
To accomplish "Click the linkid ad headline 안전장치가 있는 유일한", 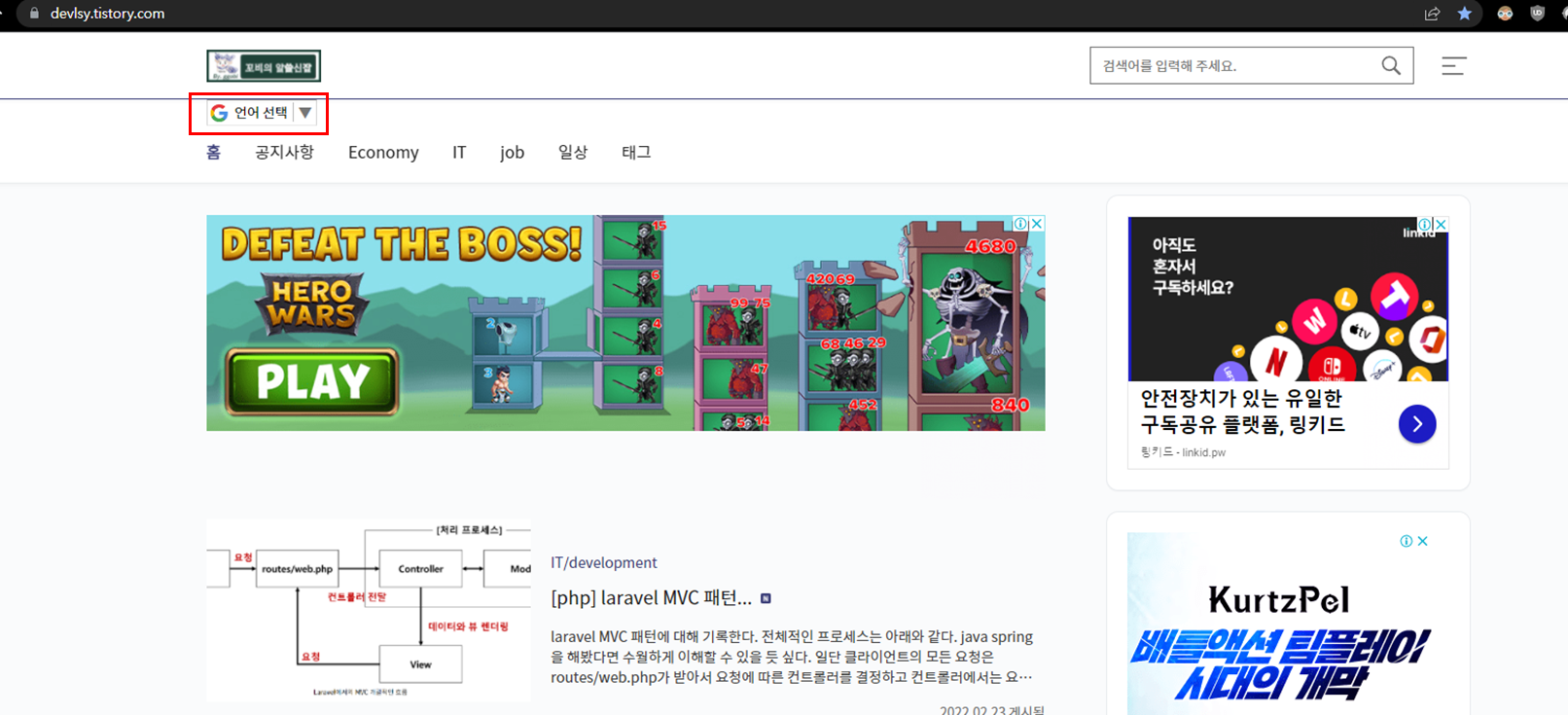I will tap(1241, 398).
